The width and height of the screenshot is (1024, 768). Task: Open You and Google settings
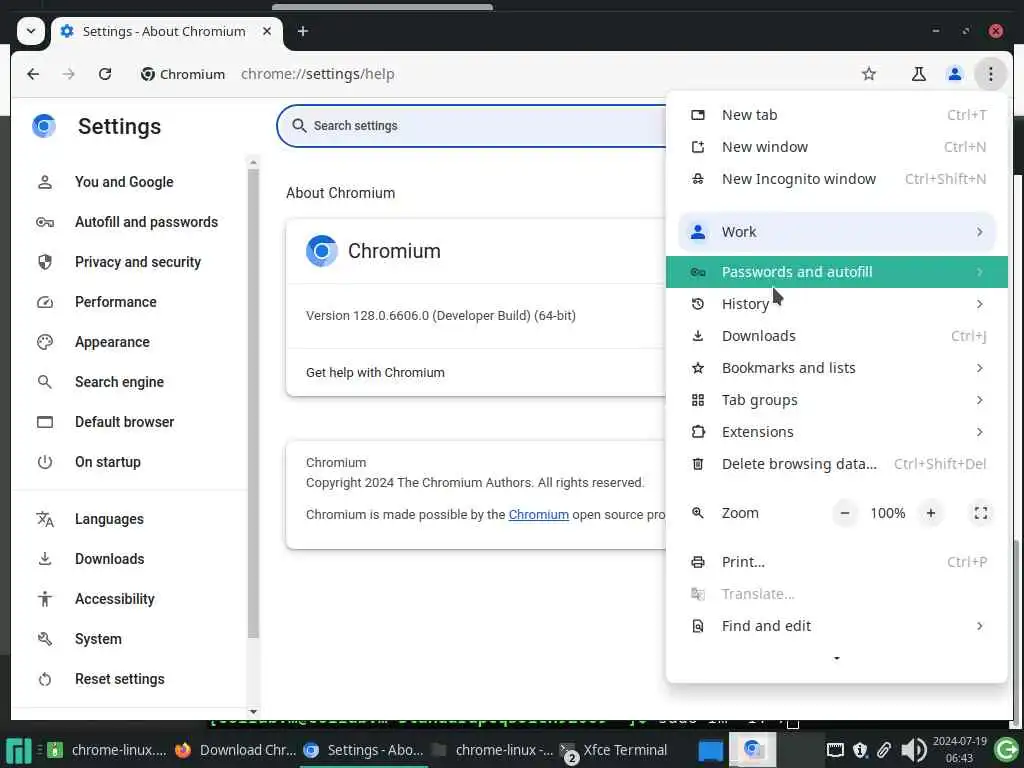[124, 182]
